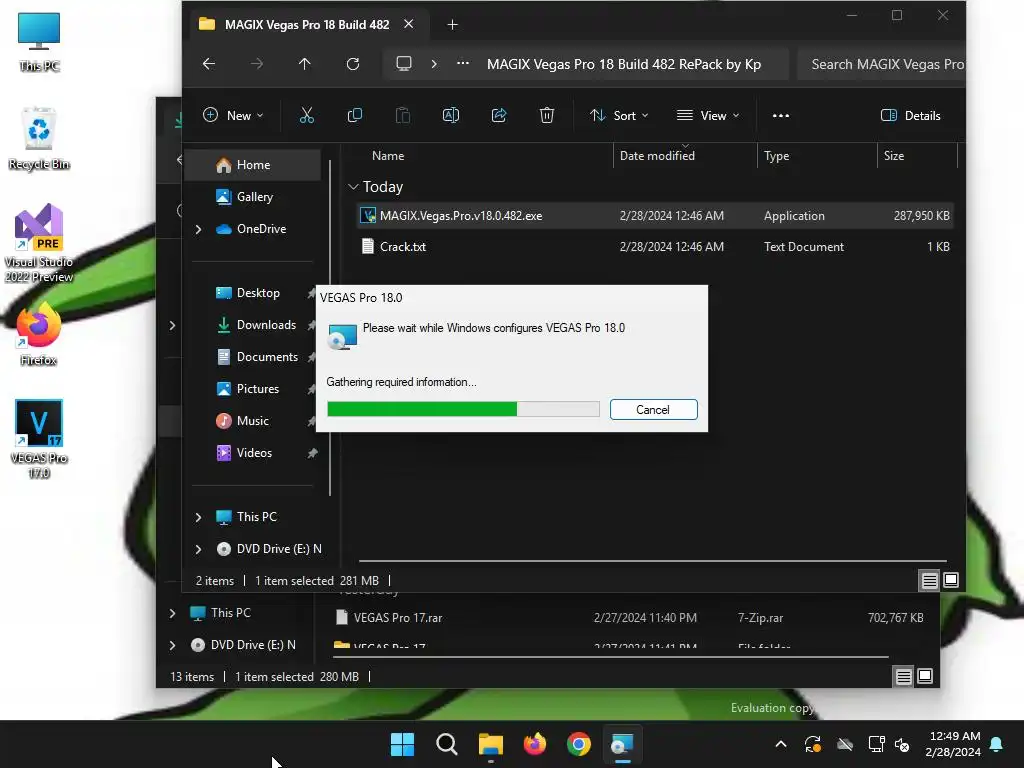Open the New dropdown menu

pos(233,116)
